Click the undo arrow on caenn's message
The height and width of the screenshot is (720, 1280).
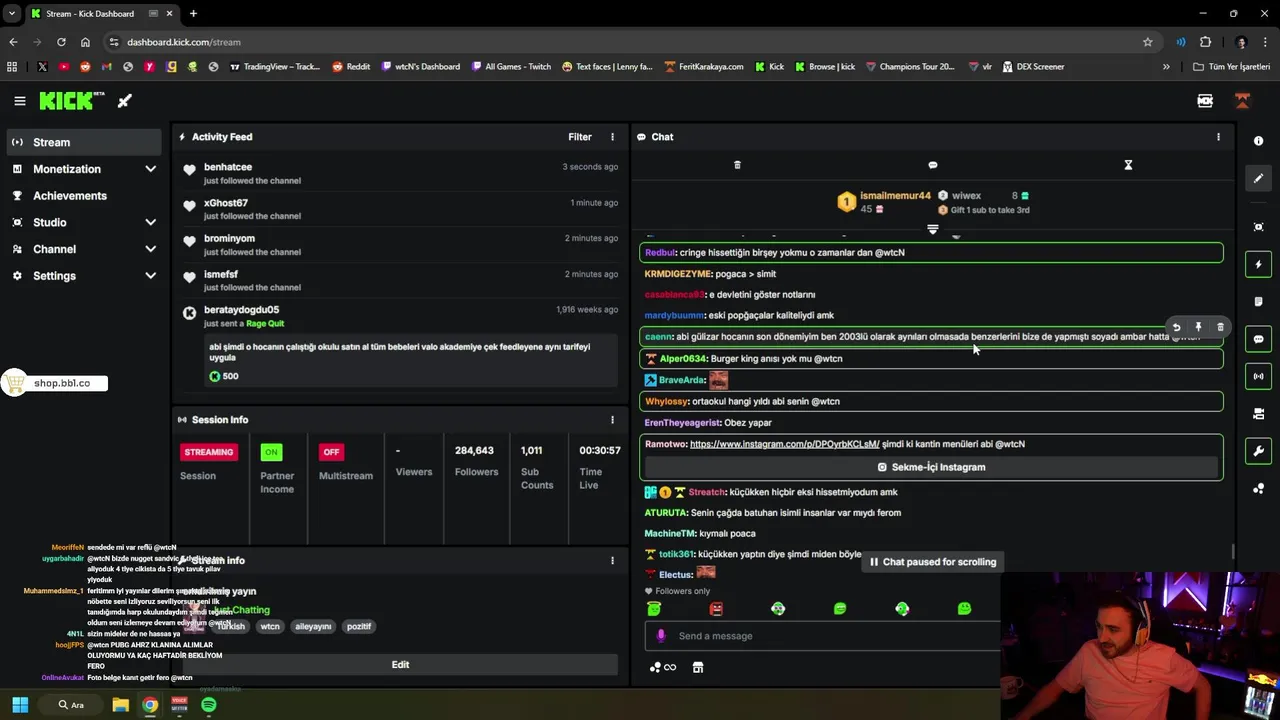(x=1176, y=327)
